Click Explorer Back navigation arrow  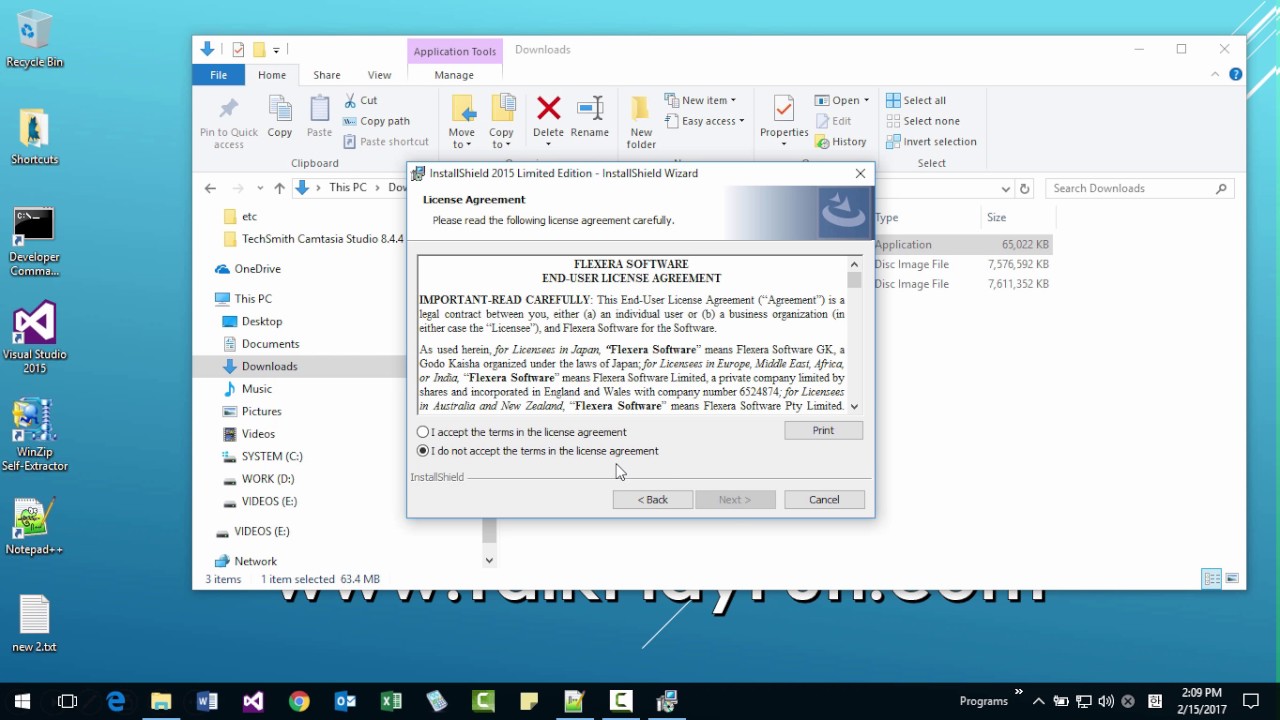click(x=210, y=188)
